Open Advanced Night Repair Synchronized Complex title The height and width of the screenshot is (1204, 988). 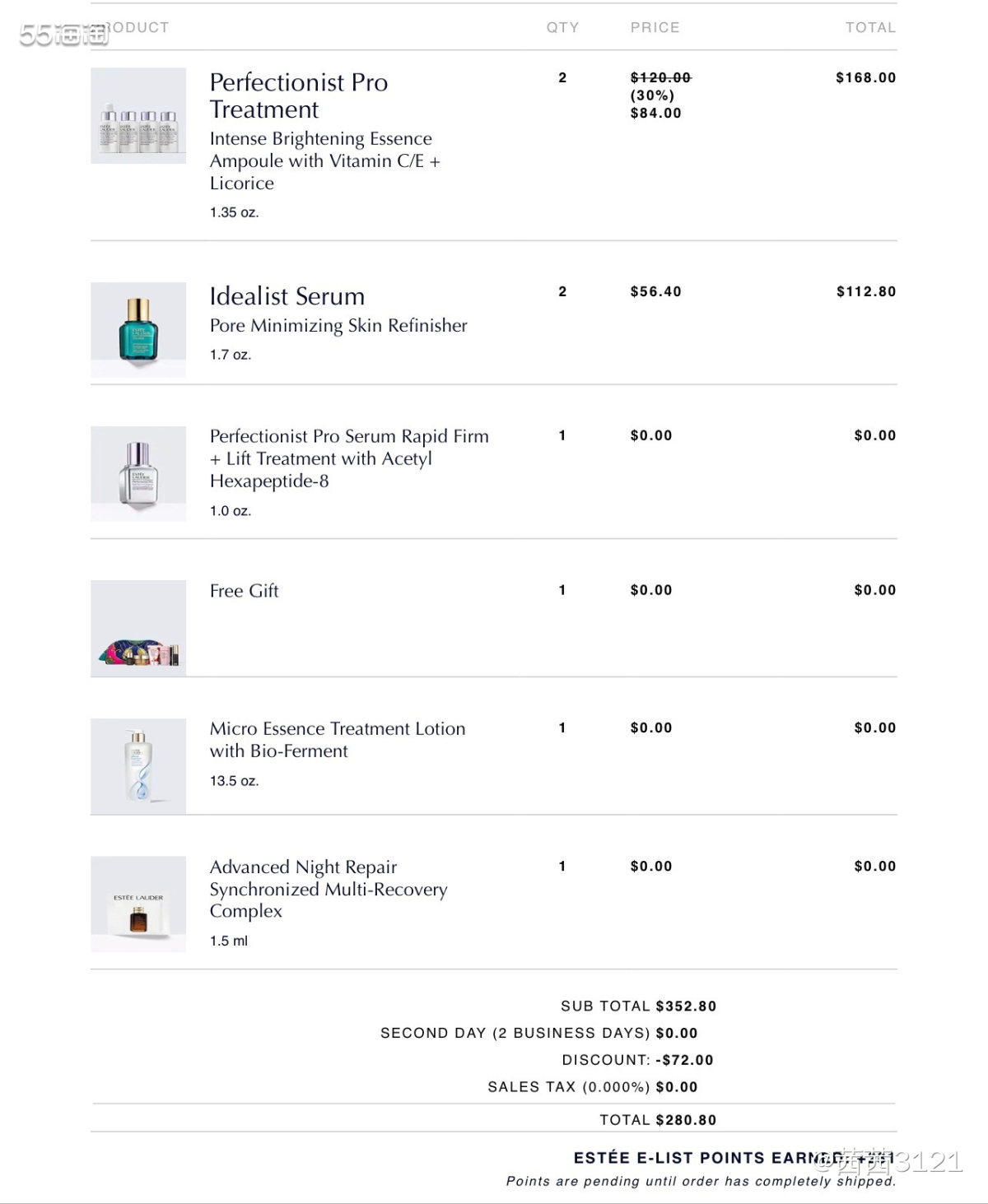[329, 889]
